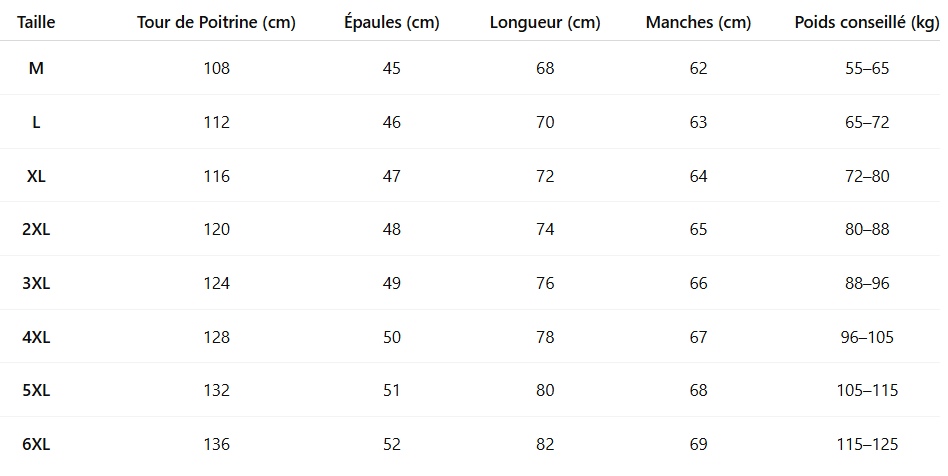Click chest value 108 for size M
948x476 pixels.
click(x=216, y=69)
